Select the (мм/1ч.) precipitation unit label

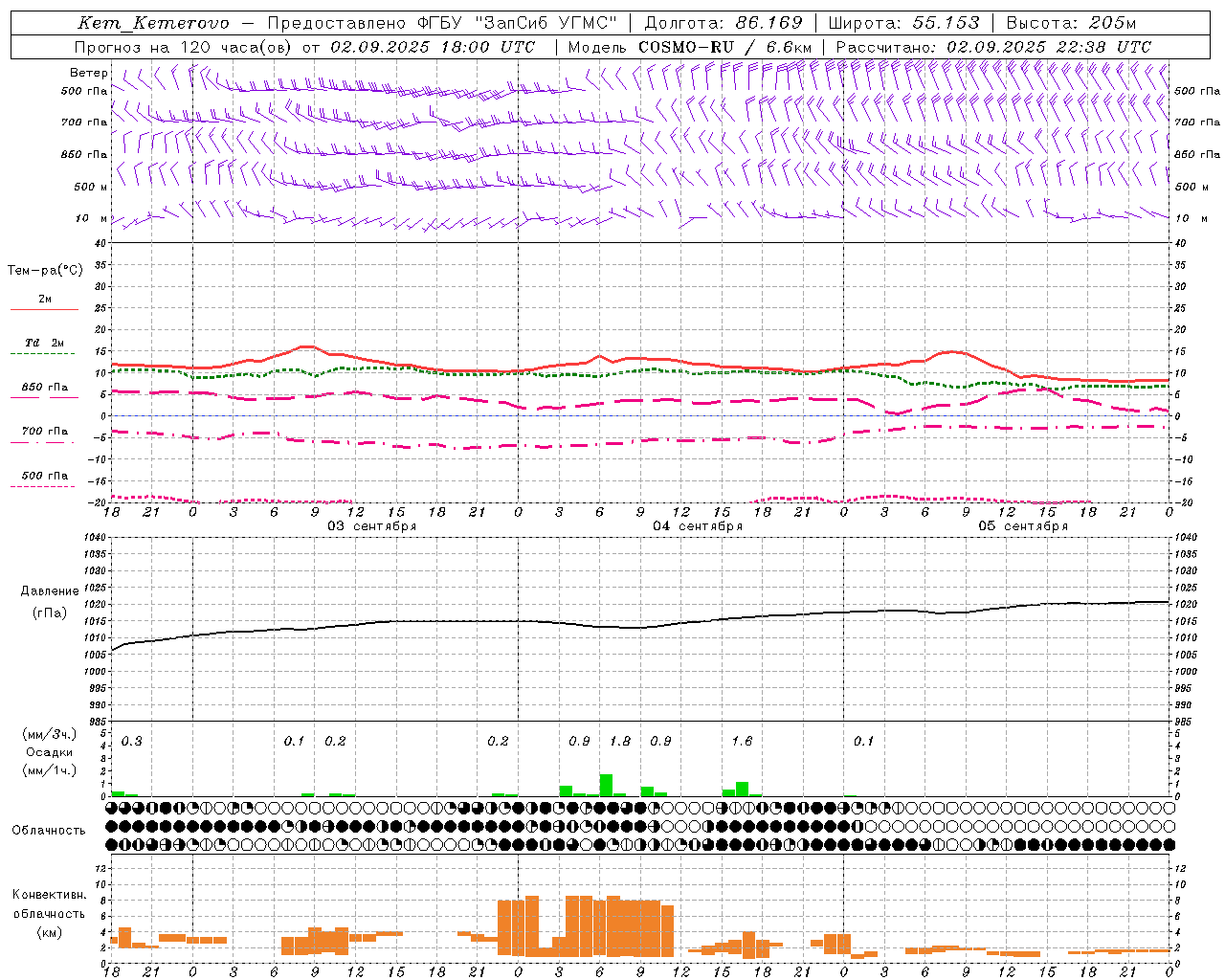point(50,770)
